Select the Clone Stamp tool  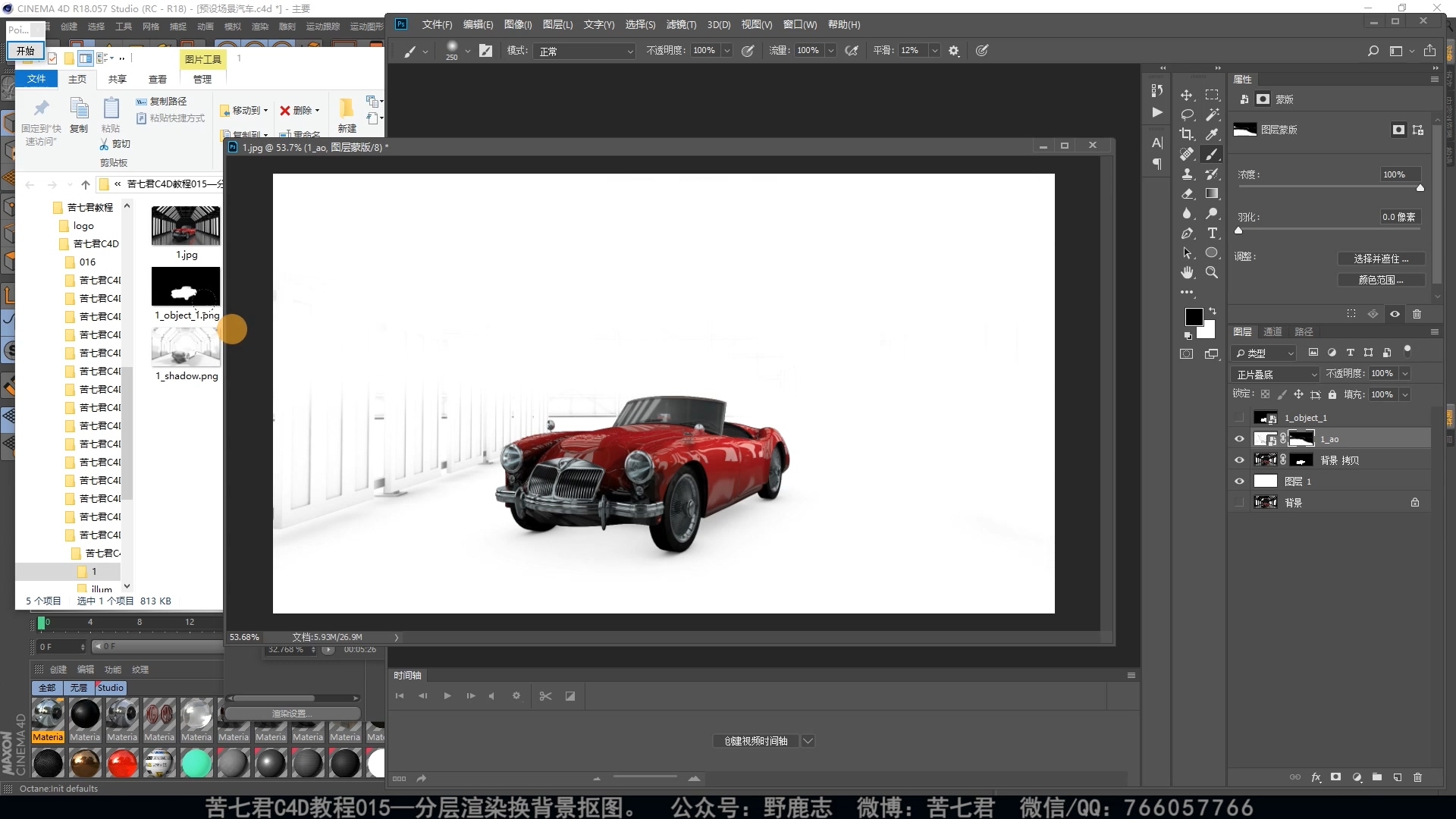click(x=1188, y=174)
